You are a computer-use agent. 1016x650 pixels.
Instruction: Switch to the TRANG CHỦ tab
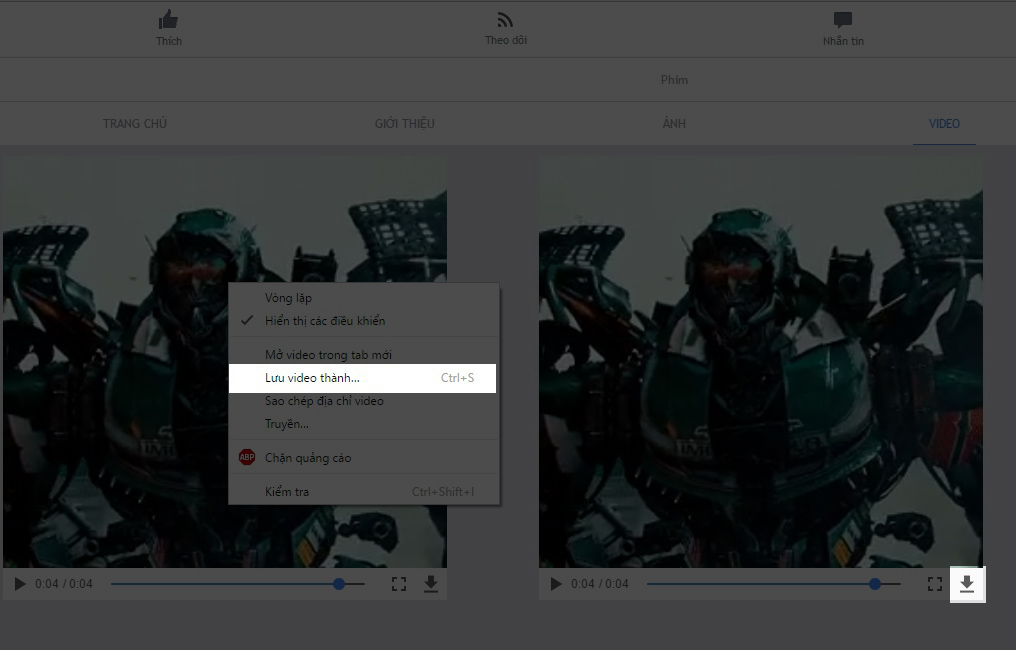pyautogui.click(x=135, y=124)
